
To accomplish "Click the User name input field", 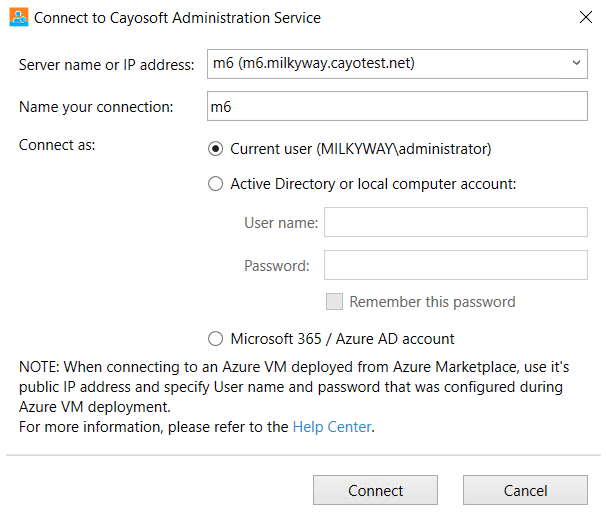I will point(456,222).
